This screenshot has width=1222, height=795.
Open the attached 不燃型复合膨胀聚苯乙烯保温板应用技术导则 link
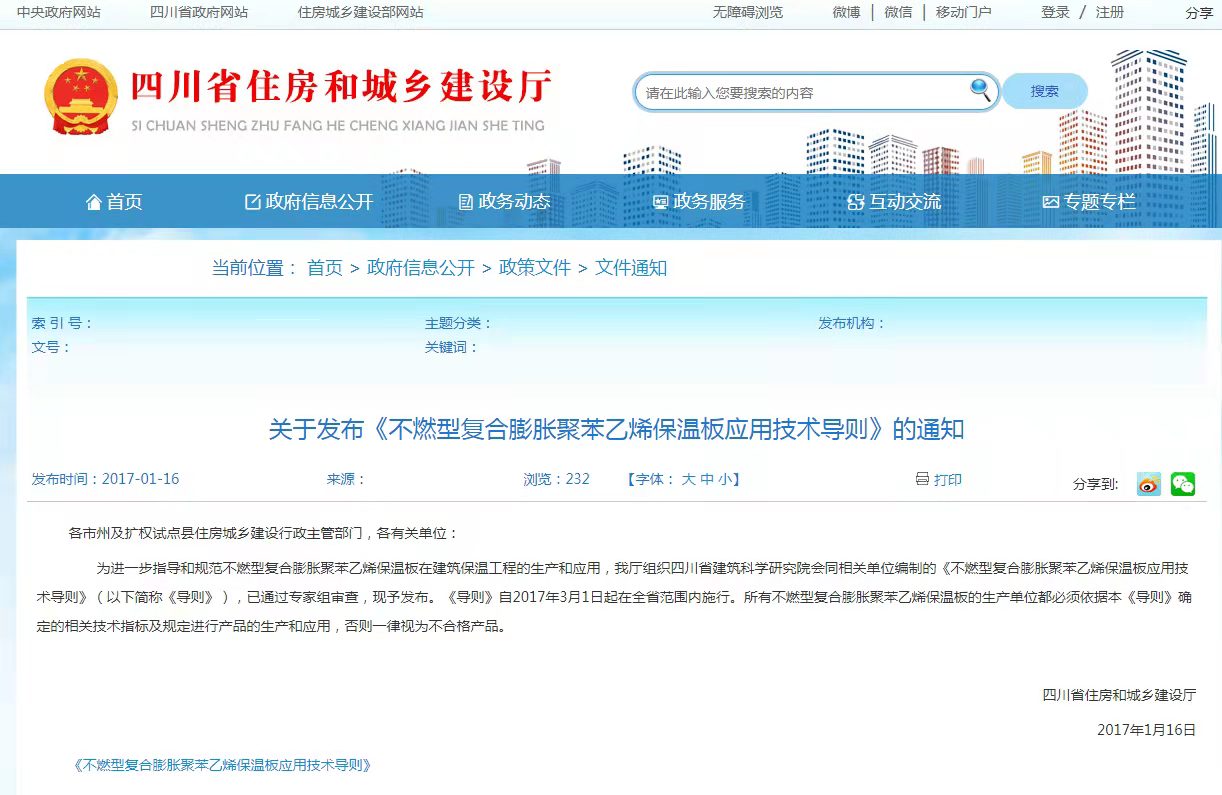(223, 765)
